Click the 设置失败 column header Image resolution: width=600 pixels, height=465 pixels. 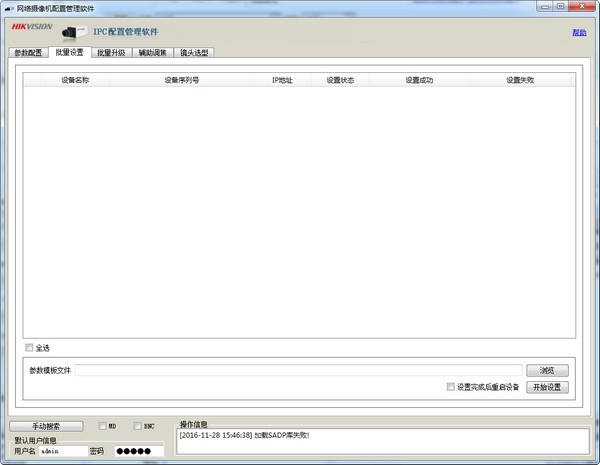[520, 80]
